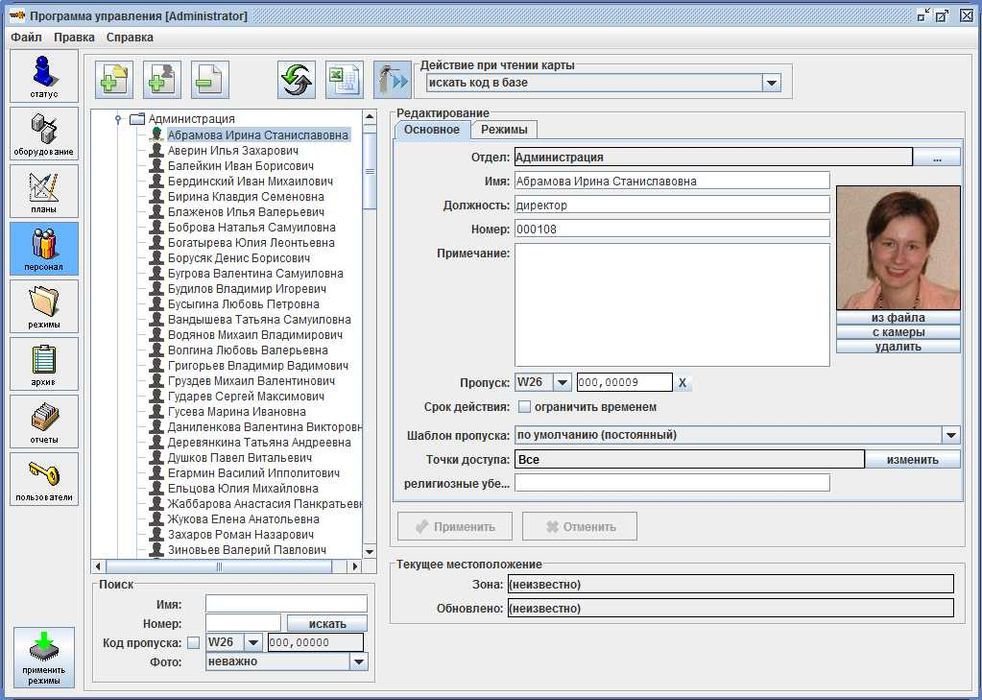Open the архив sidebar section

point(44,364)
